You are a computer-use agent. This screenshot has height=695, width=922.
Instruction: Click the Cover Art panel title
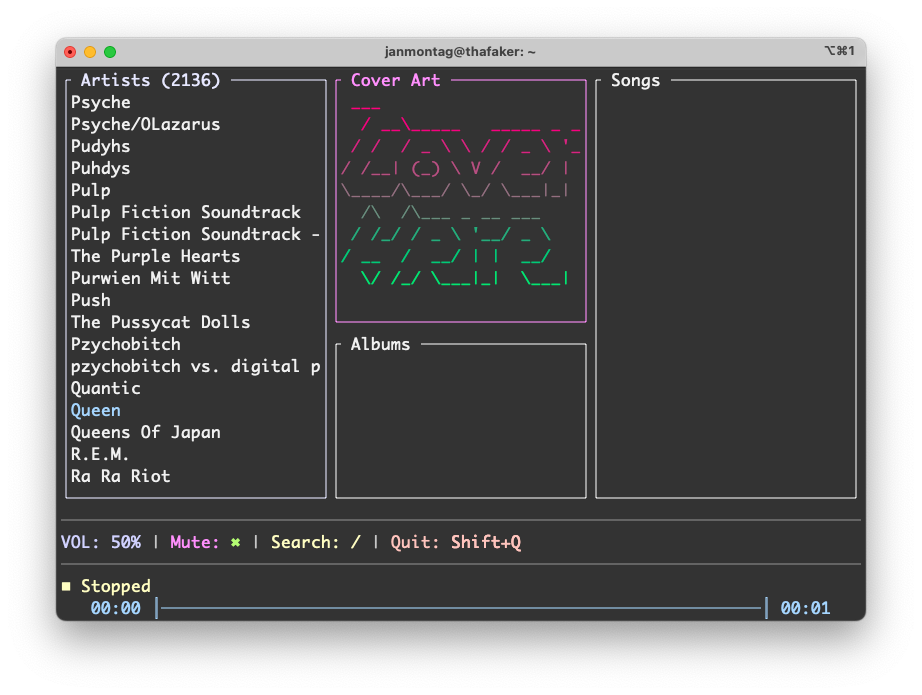point(395,80)
